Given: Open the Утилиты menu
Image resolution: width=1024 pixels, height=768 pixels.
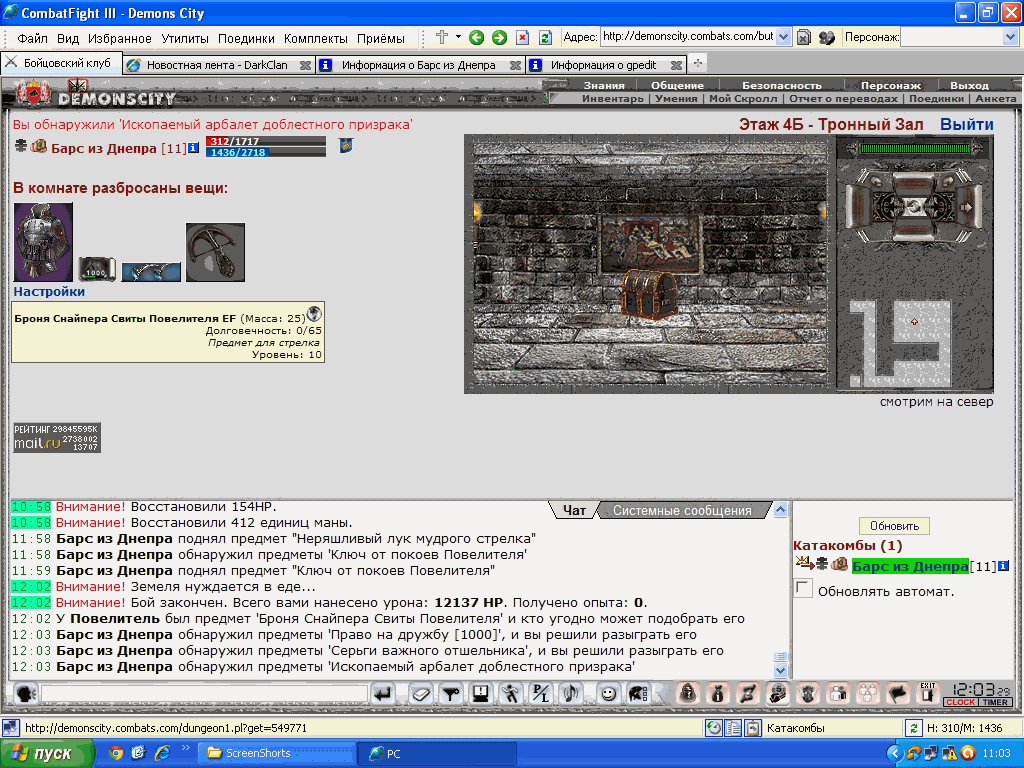Looking at the screenshot, I should 185,39.
